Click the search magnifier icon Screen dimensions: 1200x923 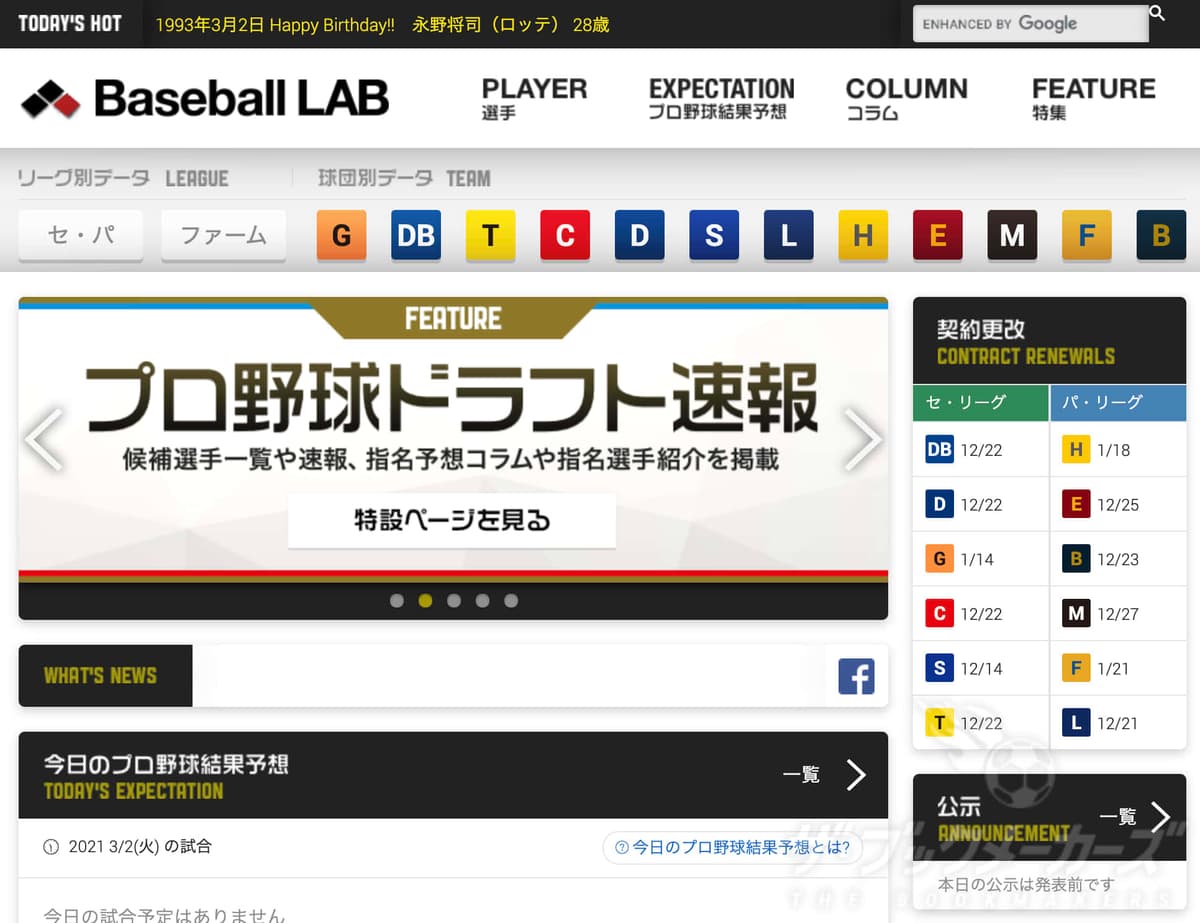point(1157,13)
